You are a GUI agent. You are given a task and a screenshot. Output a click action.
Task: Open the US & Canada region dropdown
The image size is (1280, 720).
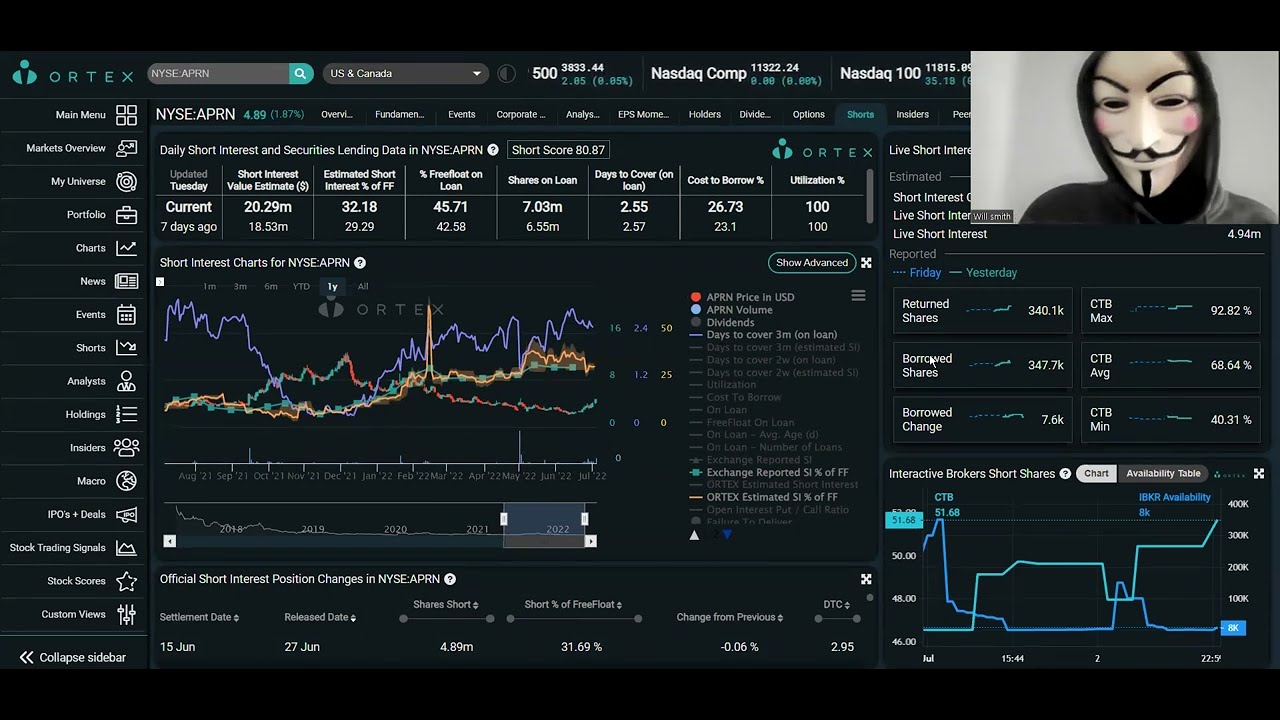tap(405, 73)
